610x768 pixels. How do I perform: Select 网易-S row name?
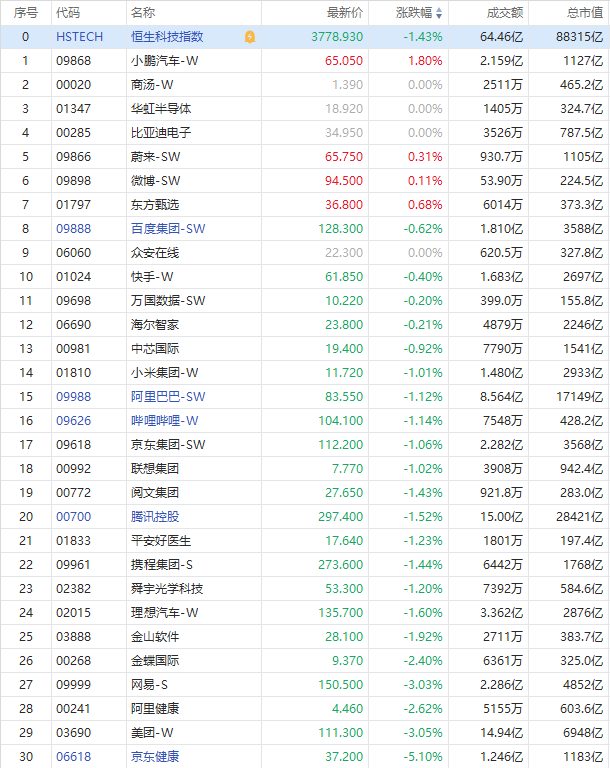tap(149, 685)
